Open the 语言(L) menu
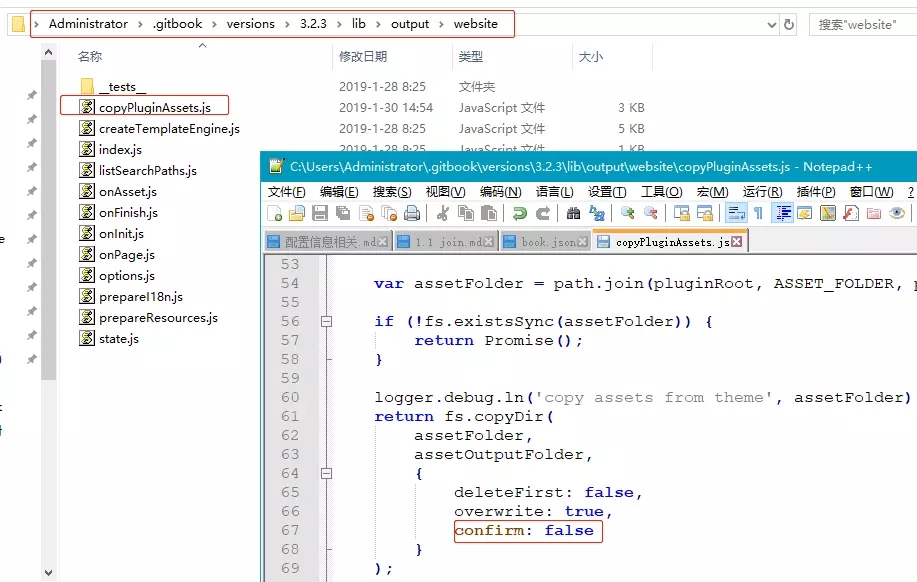Viewport: 917px width, 582px height. click(x=554, y=192)
